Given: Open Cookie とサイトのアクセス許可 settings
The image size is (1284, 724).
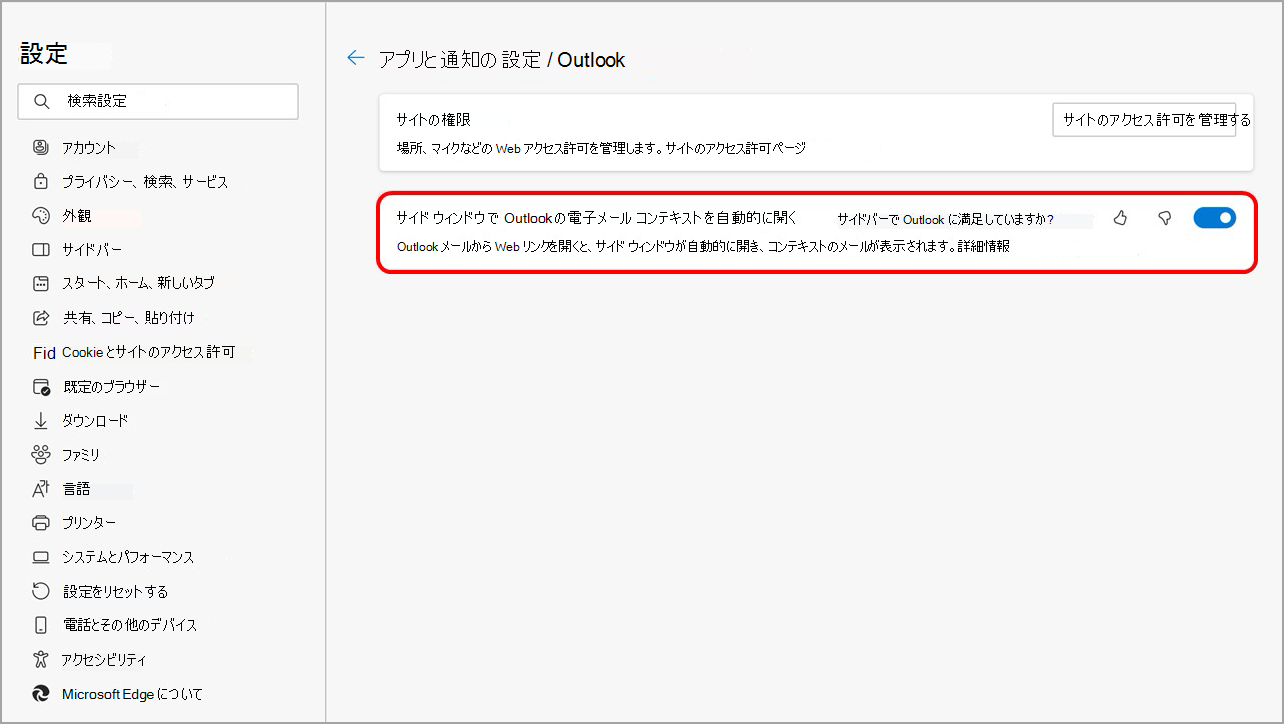Looking at the screenshot, I should 148,352.
